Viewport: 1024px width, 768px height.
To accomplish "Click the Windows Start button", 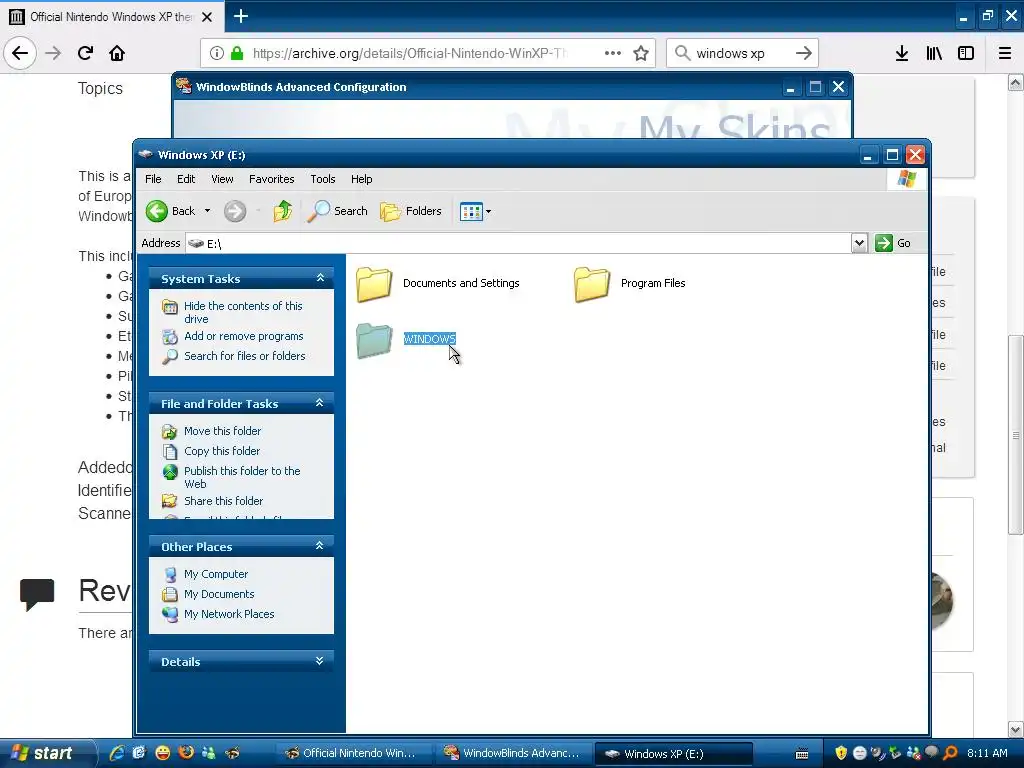I will point(46,753).
